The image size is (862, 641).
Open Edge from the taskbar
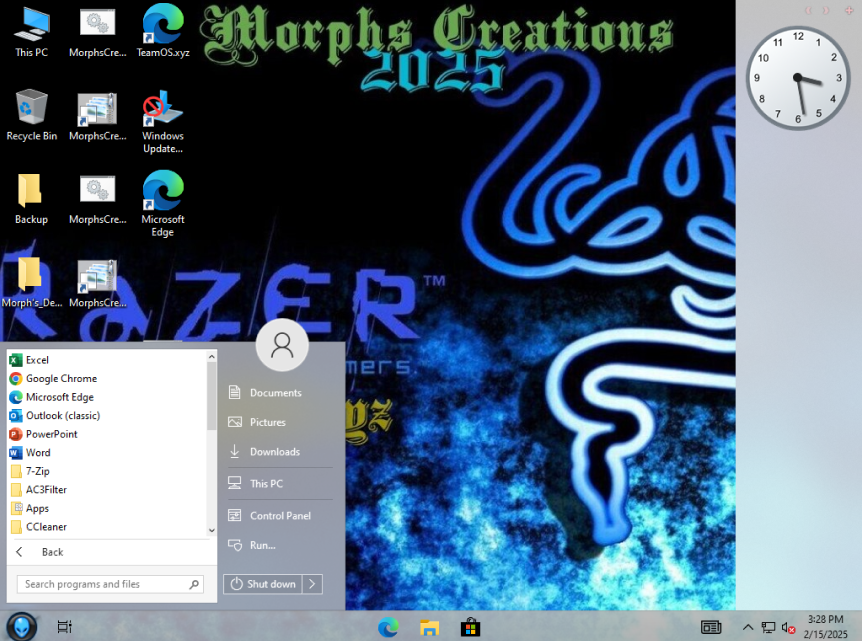[x=388, y=627]
